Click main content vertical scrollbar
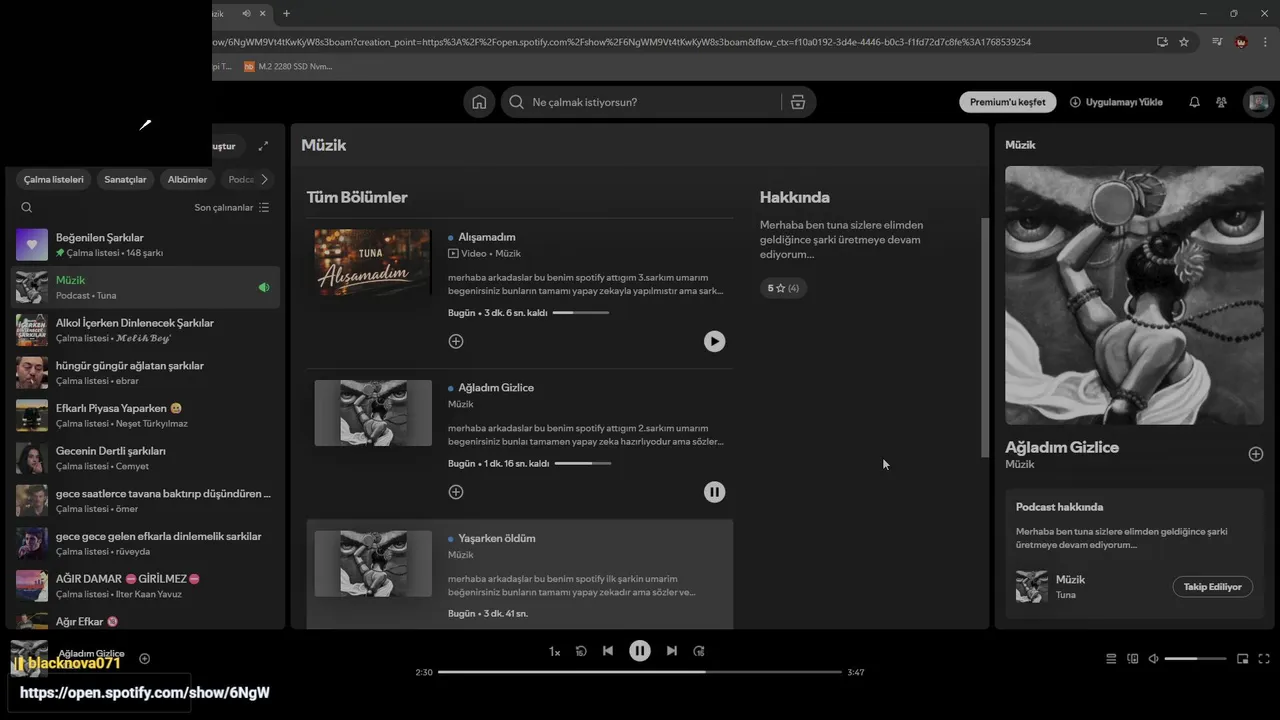1280x720 pixels. tap(985, 338)
